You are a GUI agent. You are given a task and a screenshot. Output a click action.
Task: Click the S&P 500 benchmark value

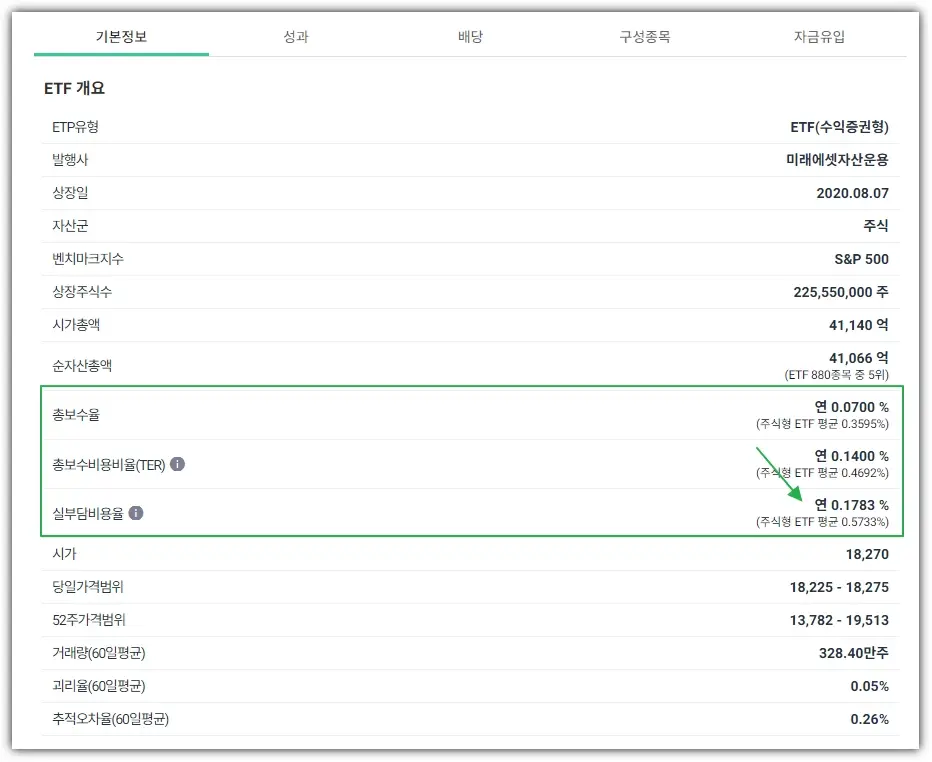pos(861,259)
